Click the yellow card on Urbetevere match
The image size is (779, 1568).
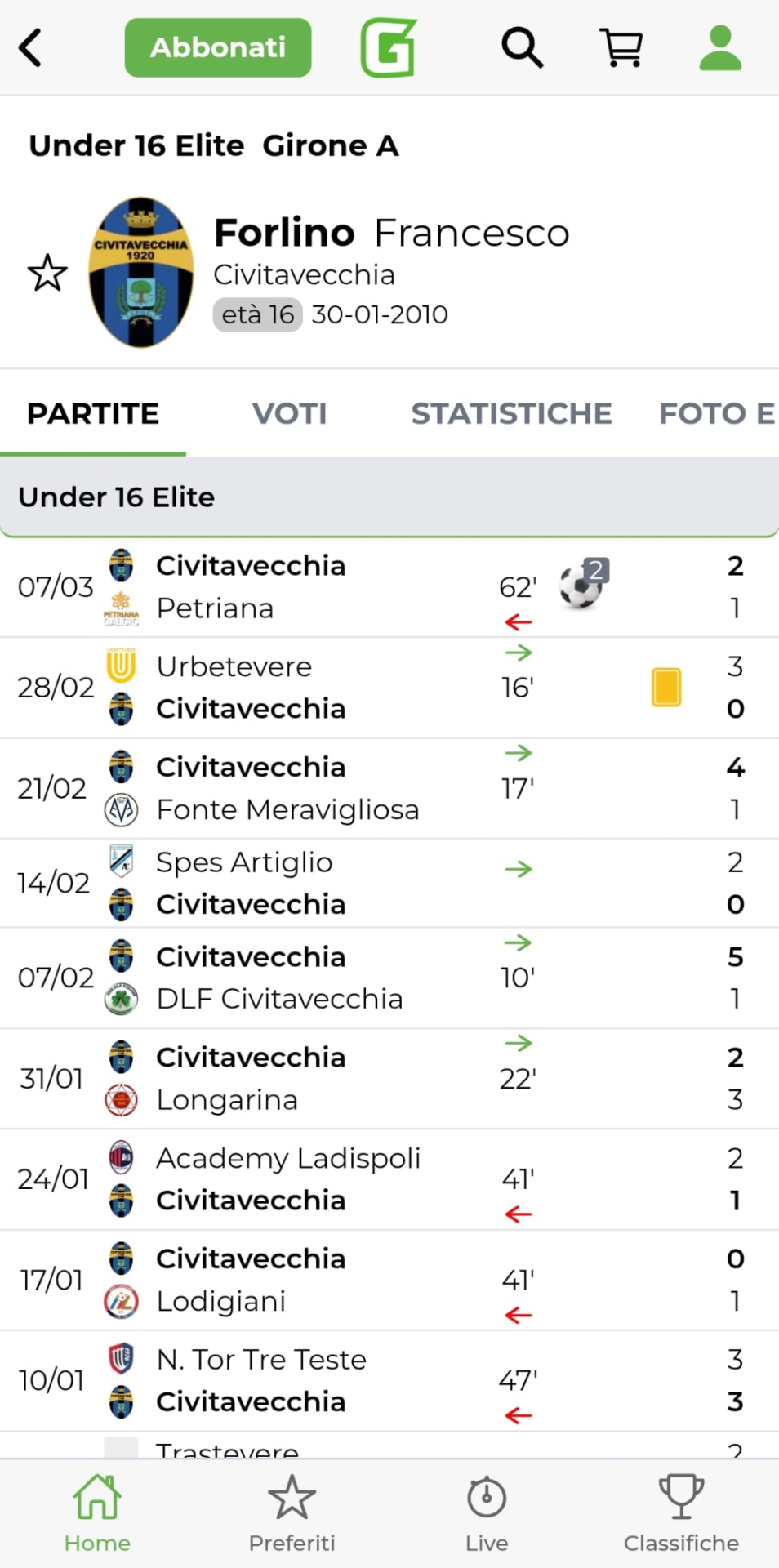666,687
